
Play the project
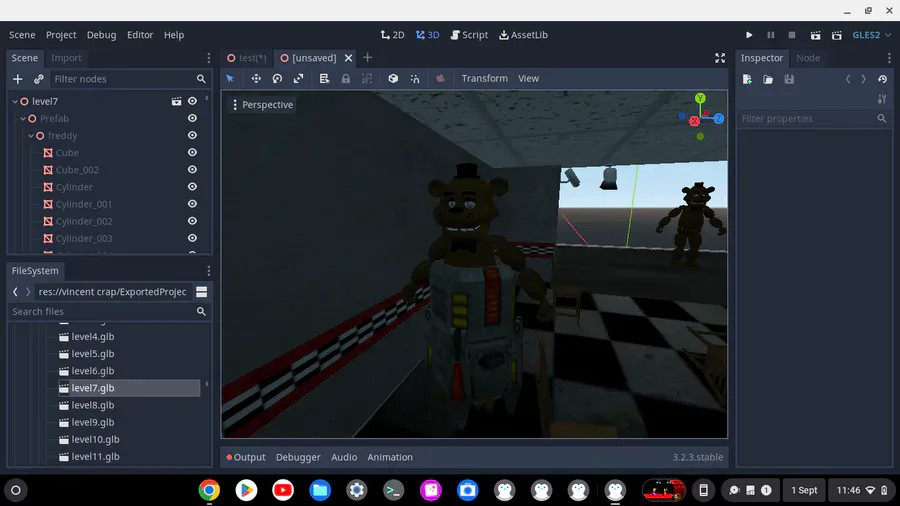coord(749,35)
